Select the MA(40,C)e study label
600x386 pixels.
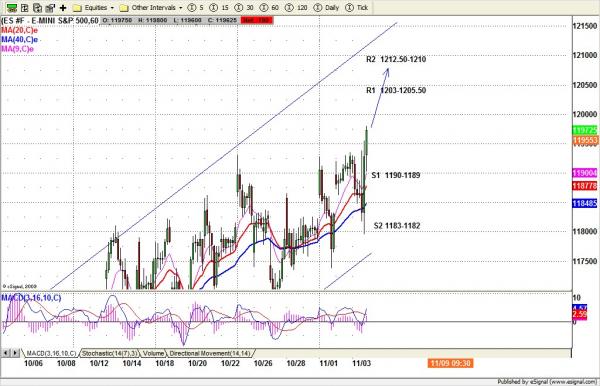coord(20,40)
